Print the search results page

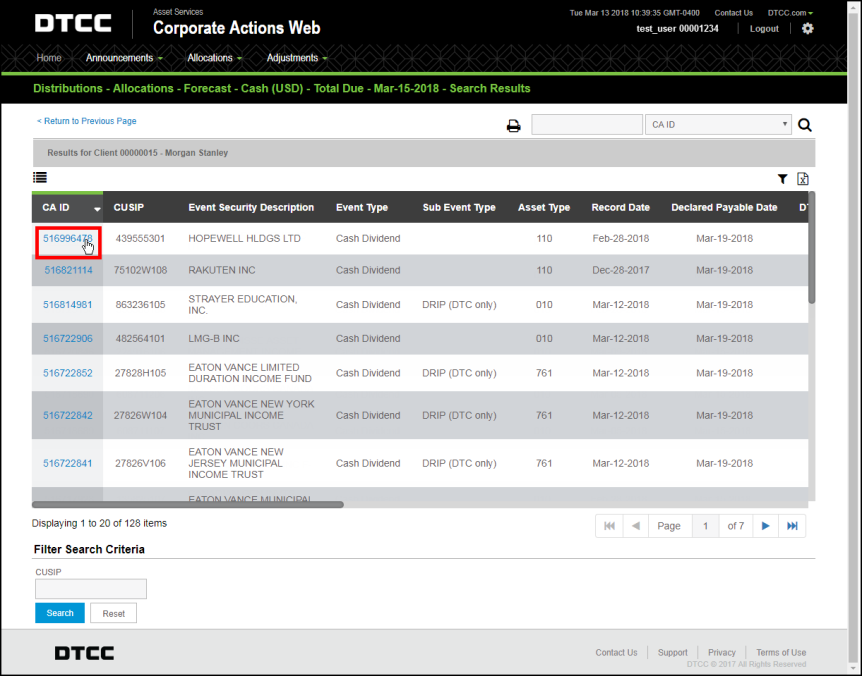[x=513, y=126]
